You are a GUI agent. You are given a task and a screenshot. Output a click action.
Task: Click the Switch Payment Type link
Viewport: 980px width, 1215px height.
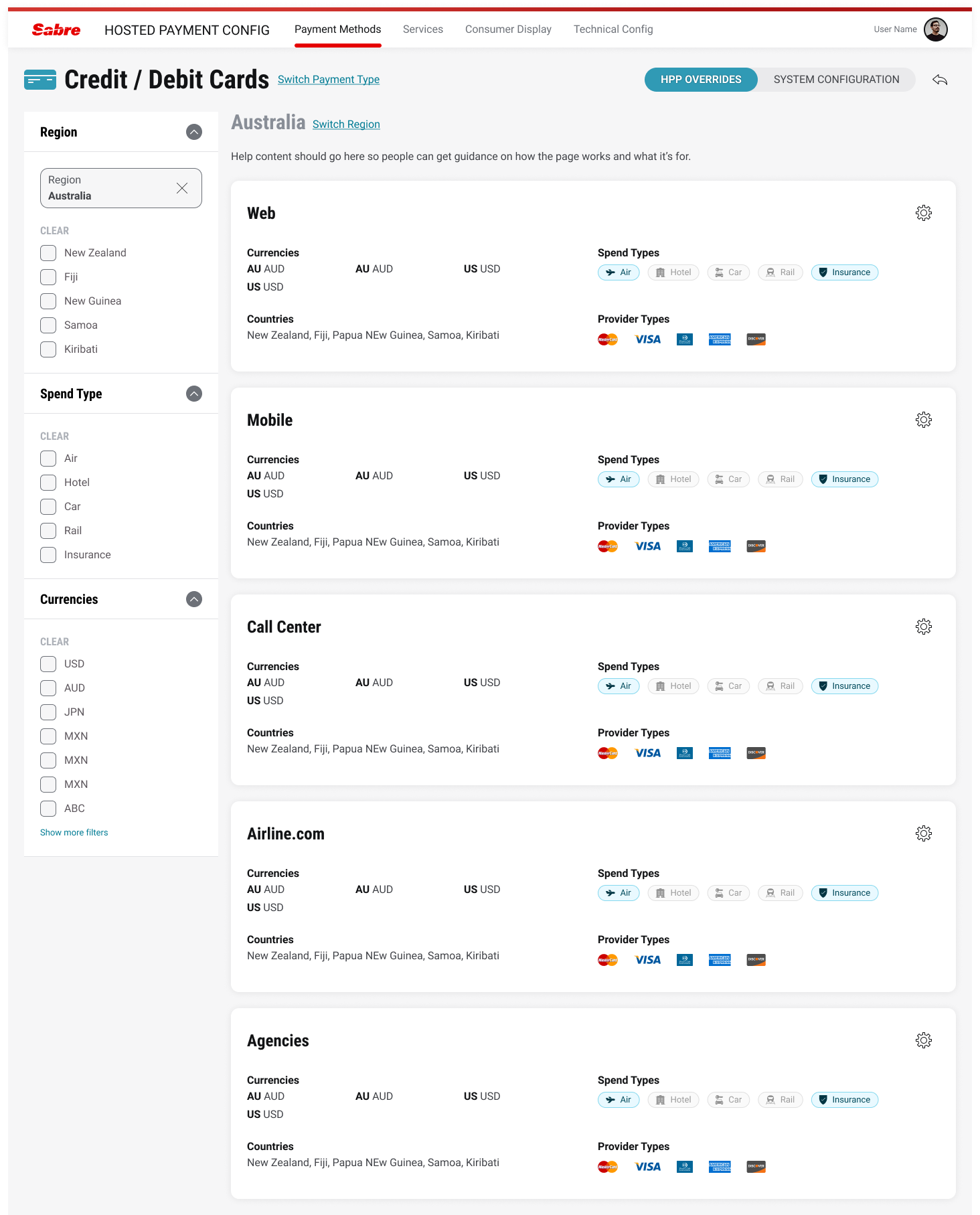click(329, 80)
